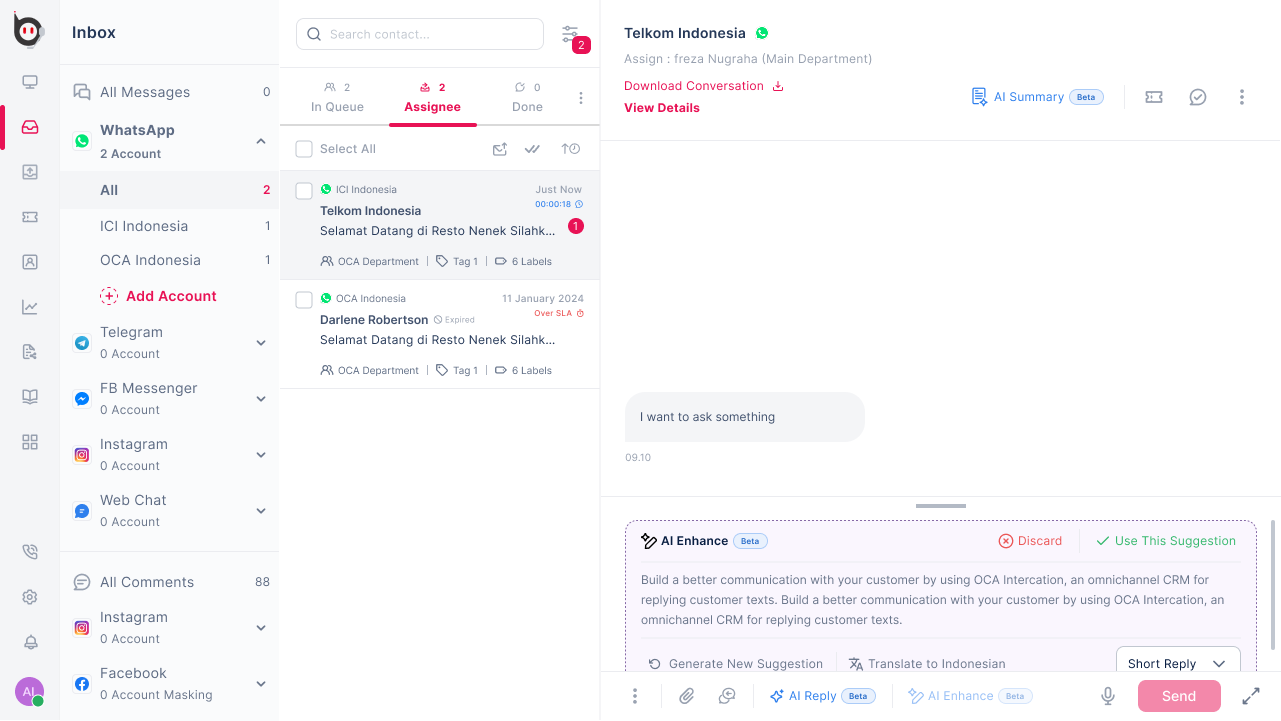Expand Instagram messages accounts section

coord(261,455)
